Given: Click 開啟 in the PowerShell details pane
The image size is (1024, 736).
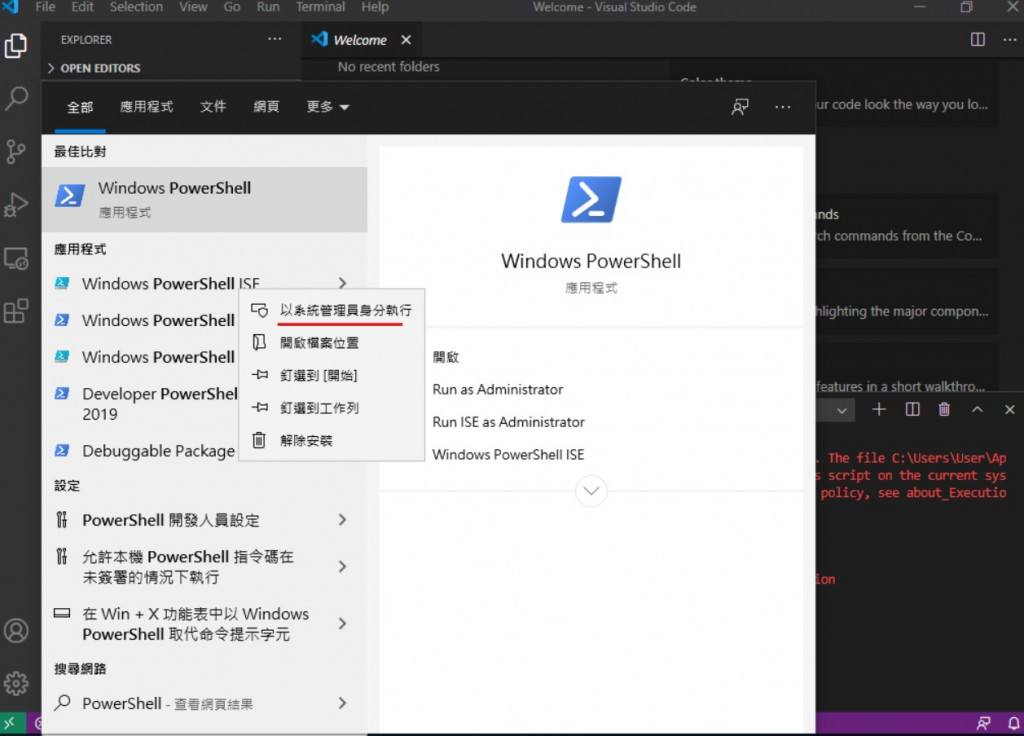Looking at the screenshot, I should coord(445,357).
